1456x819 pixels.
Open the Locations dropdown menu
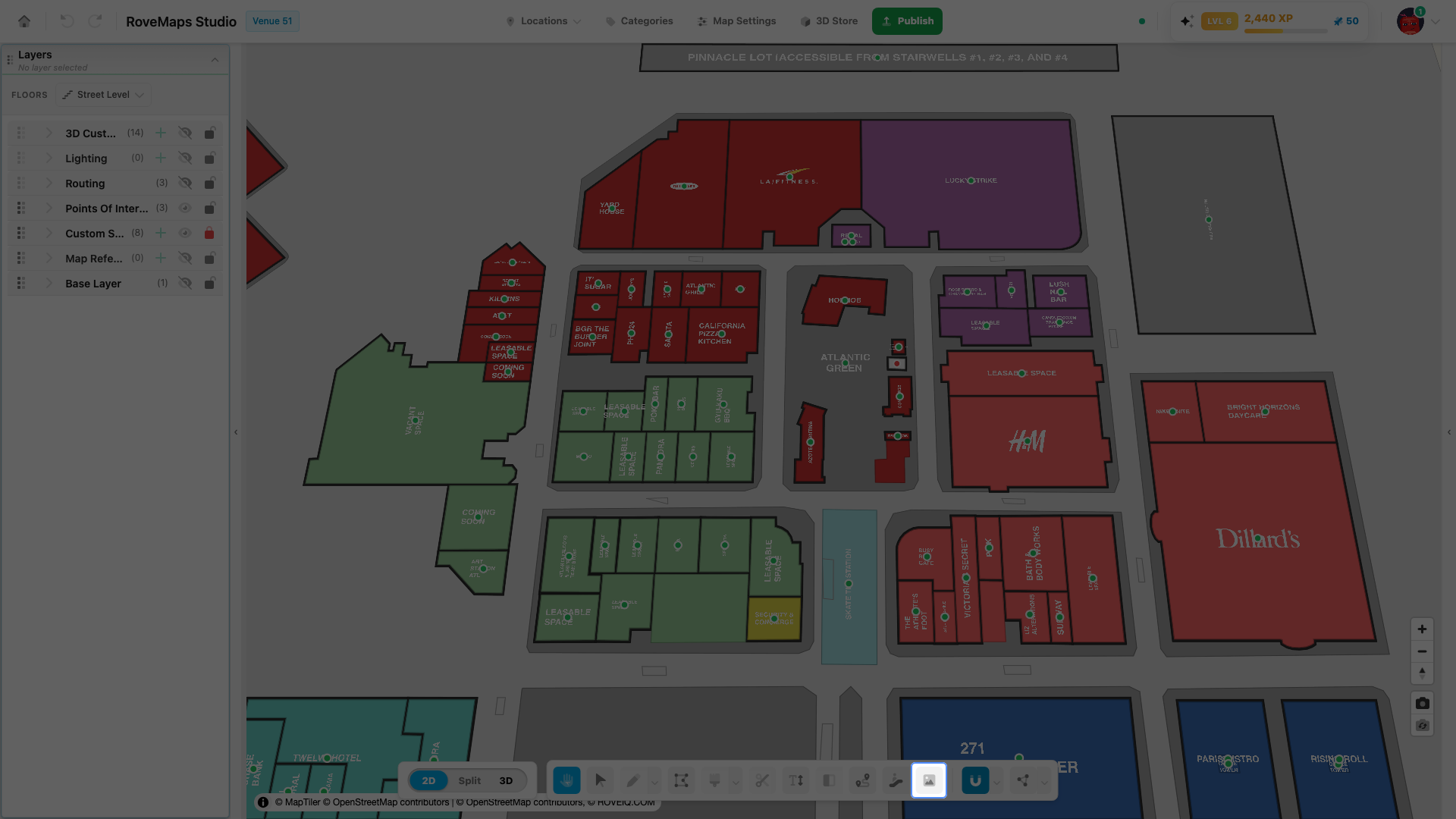click(544, 21)
